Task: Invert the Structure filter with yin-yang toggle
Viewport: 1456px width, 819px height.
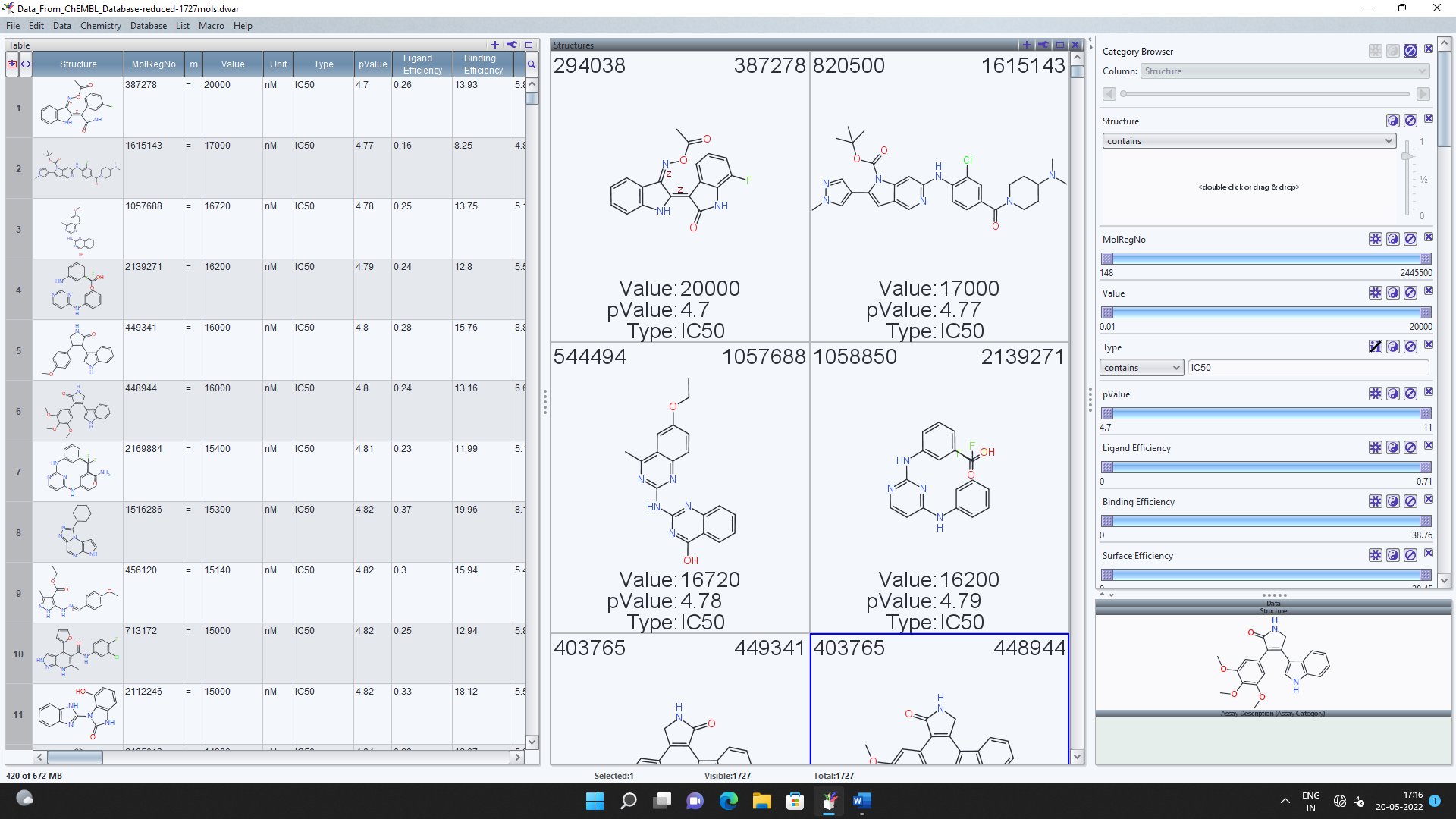Action: pyautogui.click(x=1392, y=121)
